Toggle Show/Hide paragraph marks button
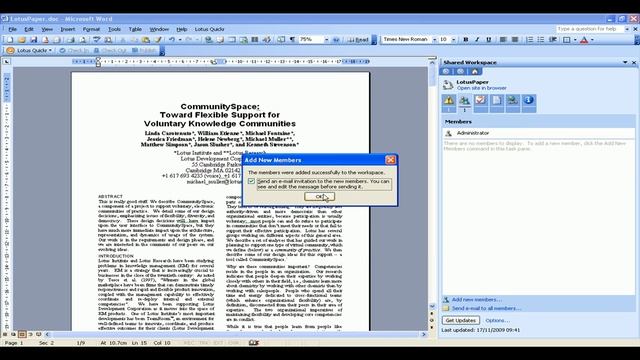Screen dimensions: 640x360 coord(293,40)
